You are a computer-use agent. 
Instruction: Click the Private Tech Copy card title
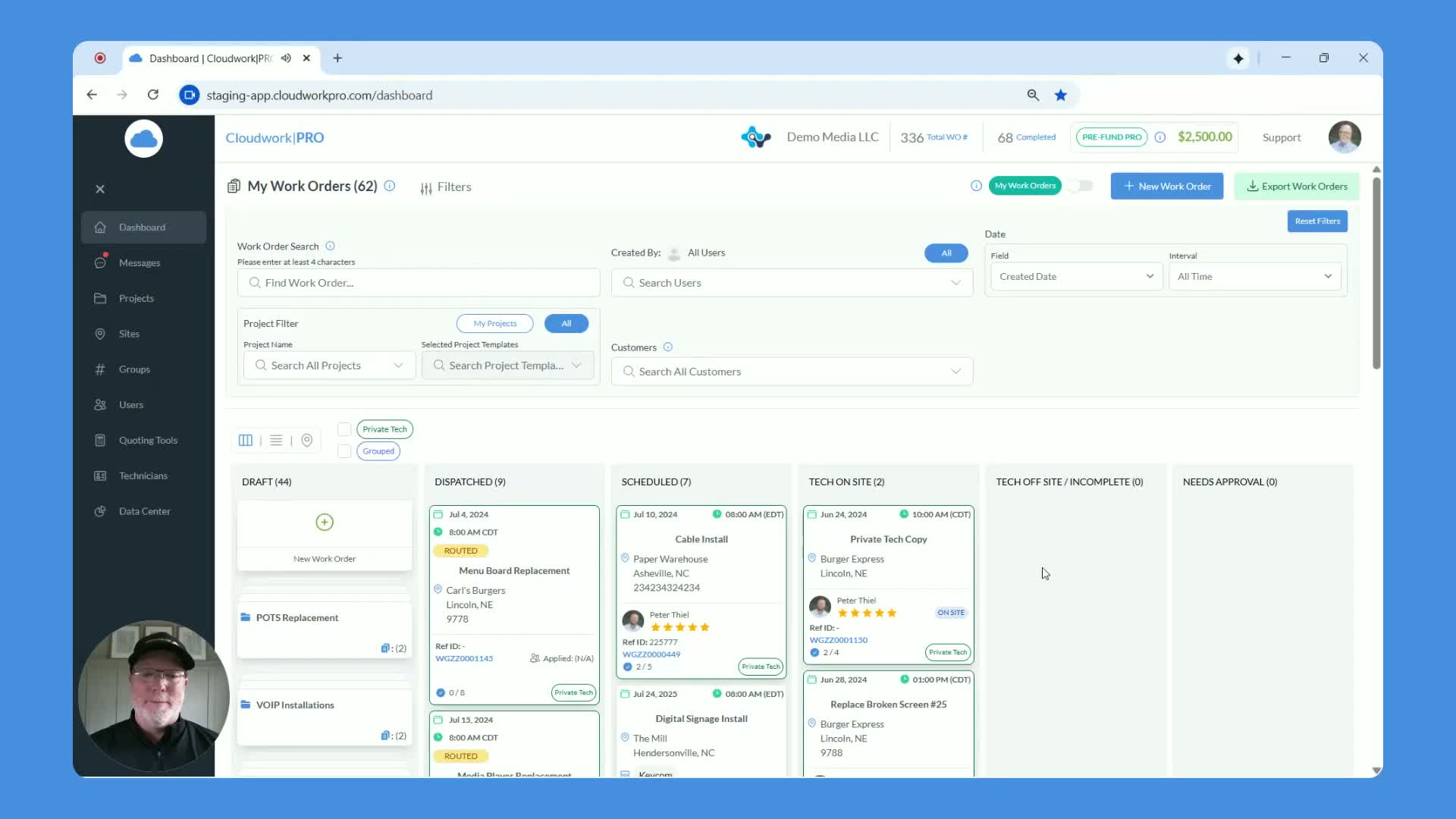click(889, 539)
